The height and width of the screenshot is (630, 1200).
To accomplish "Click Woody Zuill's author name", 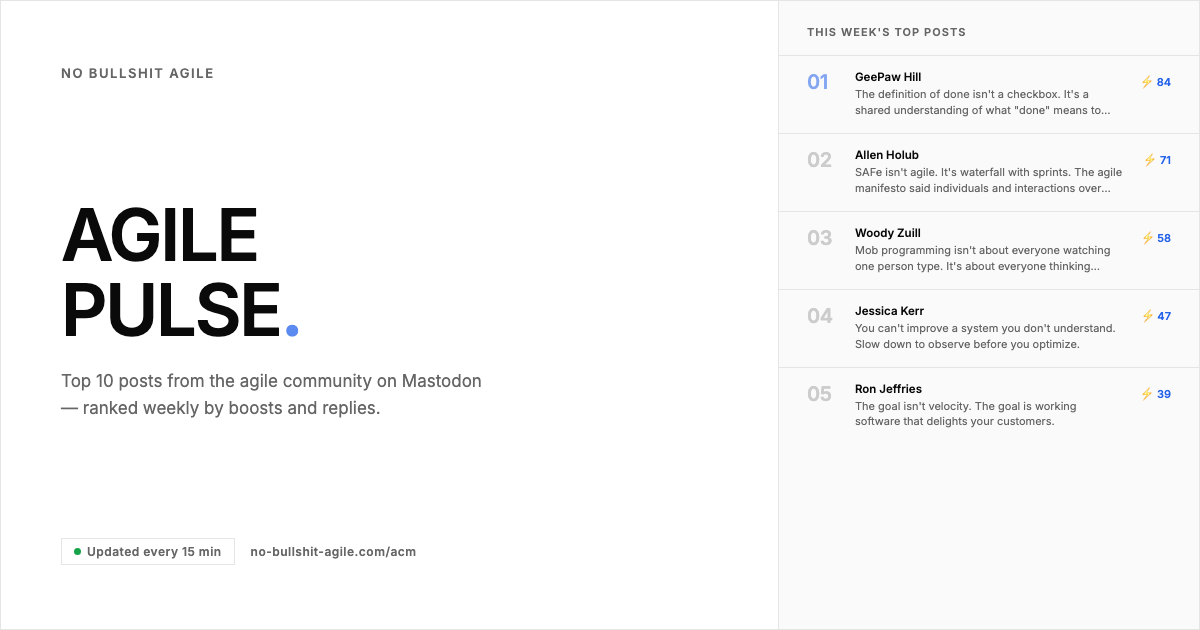I will tap(887, 233).
